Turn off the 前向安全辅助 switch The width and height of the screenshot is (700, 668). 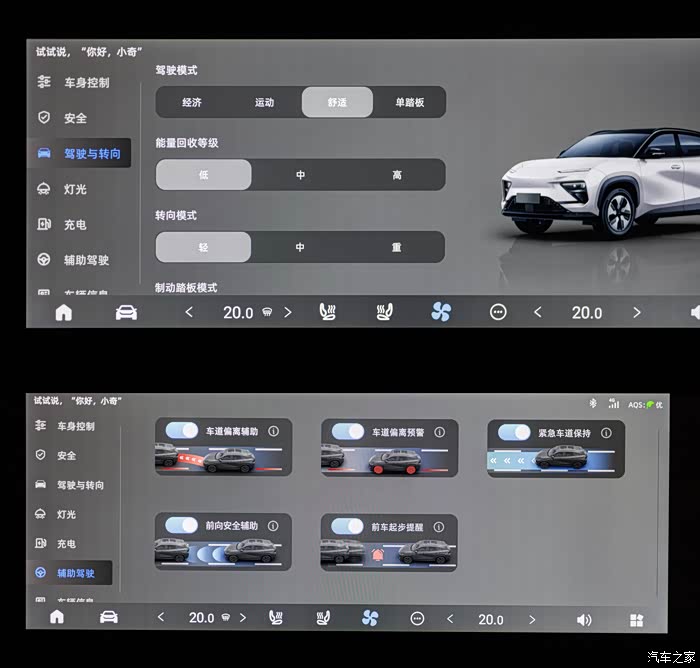pos(182,525)
